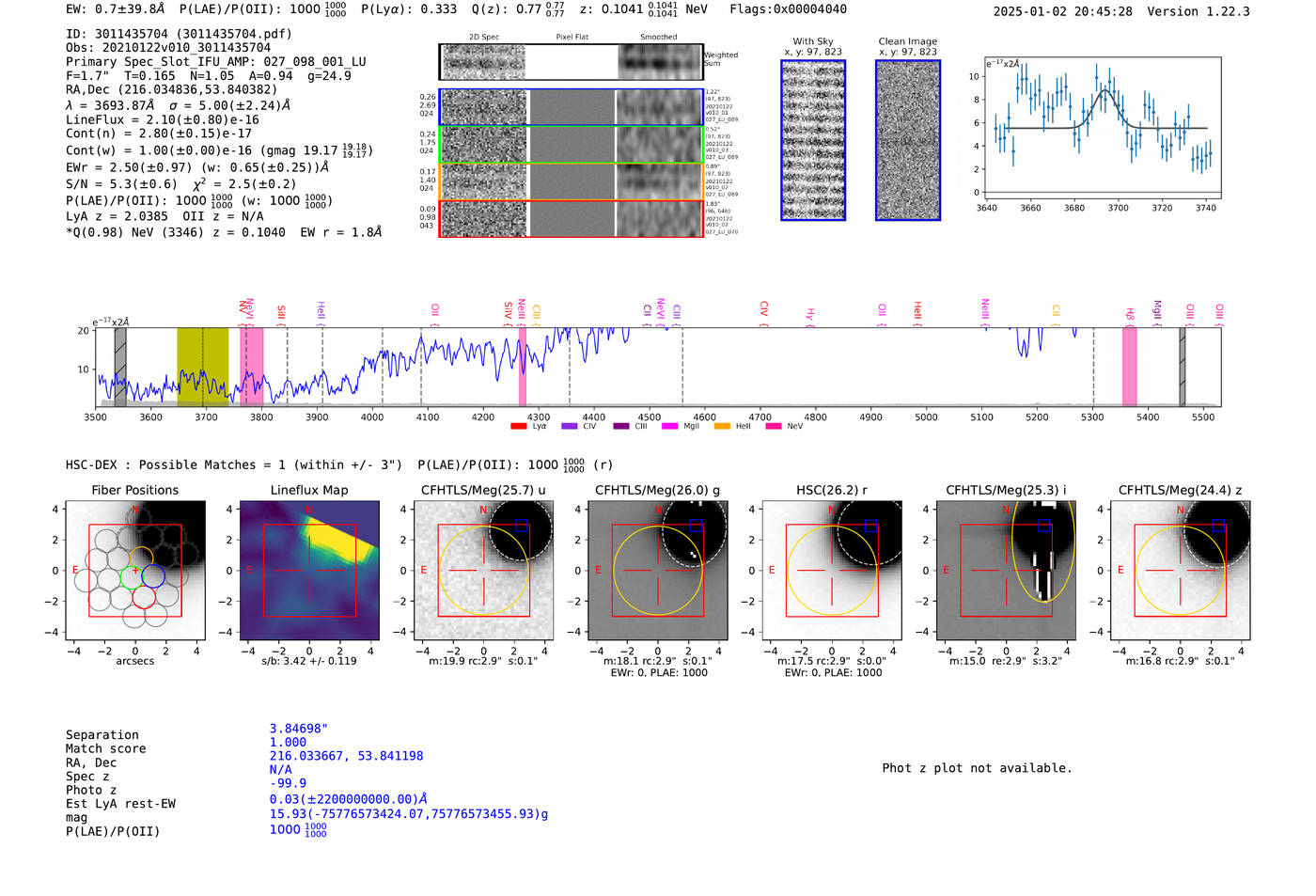This screenshot has width=1316, height=896.
Task: Click the Obs: 20210122v010_3011435704 line
Action: point(168,48)
